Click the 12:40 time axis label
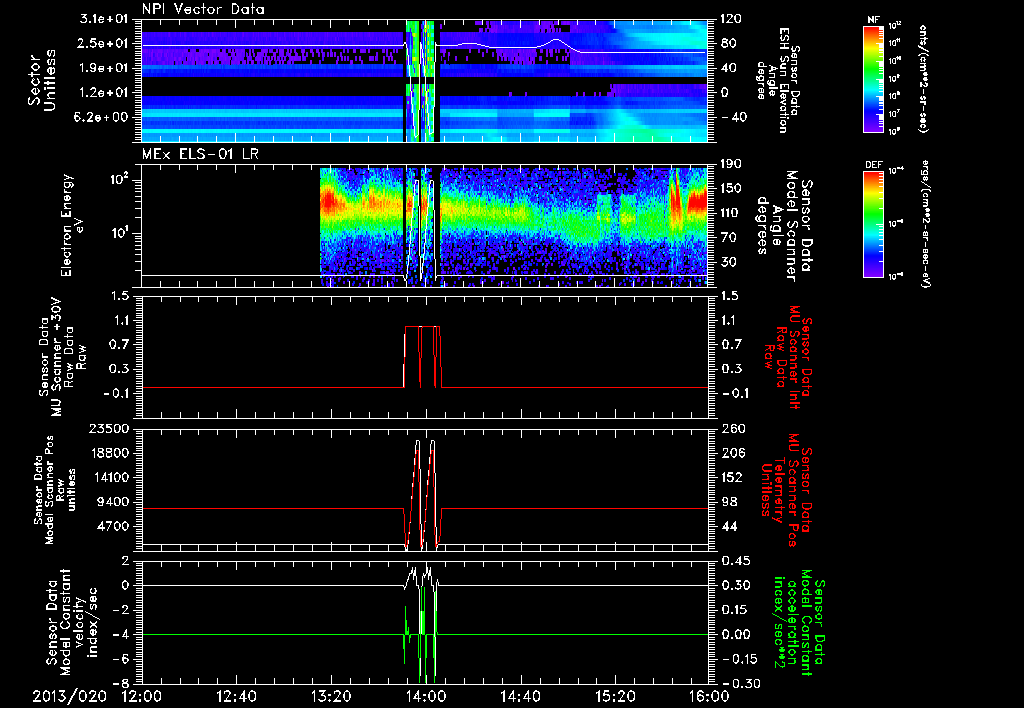 pos(236,696)
